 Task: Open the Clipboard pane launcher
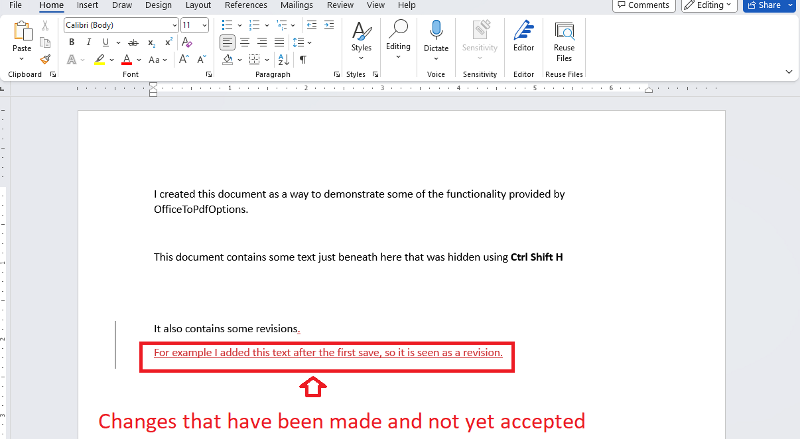coord(53,75)
